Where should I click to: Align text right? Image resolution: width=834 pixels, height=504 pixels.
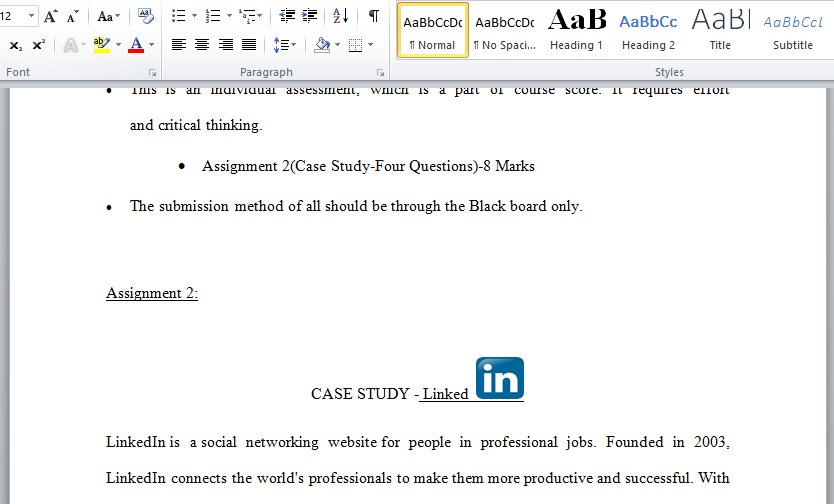tap(226, 45)
